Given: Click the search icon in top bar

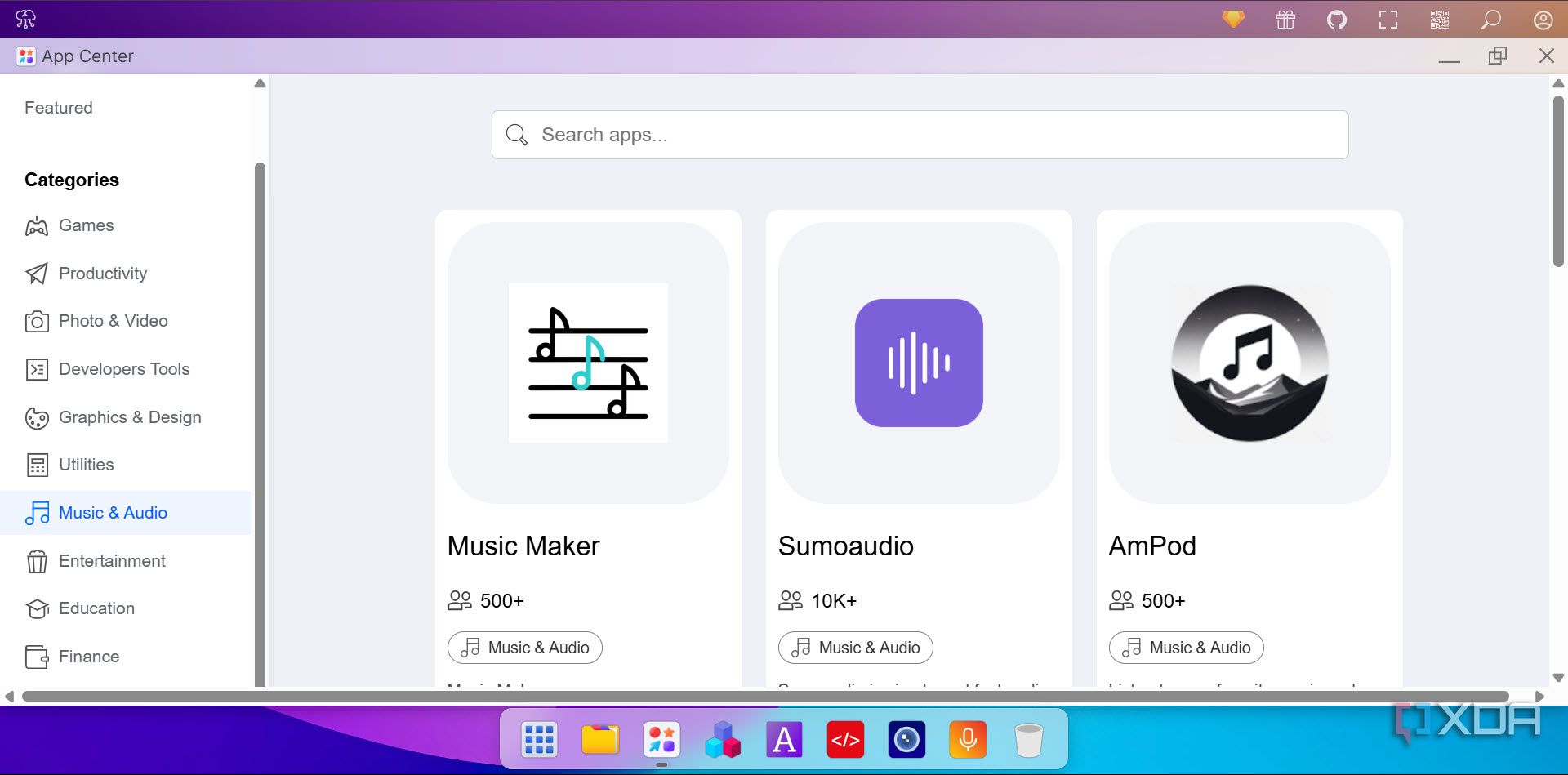Looking at the screenshot, I should [x=1491, y=19].
